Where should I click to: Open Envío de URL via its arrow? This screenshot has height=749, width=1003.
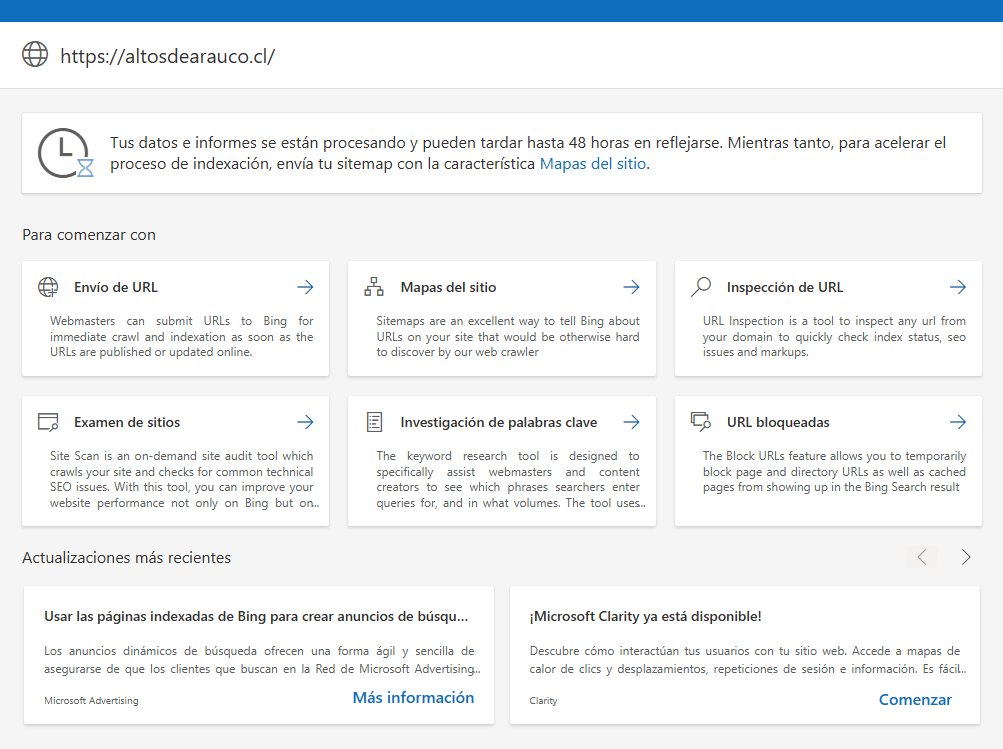coord(305,288)
